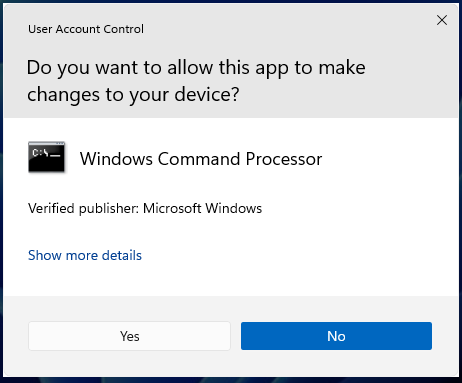The width and height of the screenshot is (462, 383).
Task: Click the black C:\ console icon
Action: (x=46, y=157)
